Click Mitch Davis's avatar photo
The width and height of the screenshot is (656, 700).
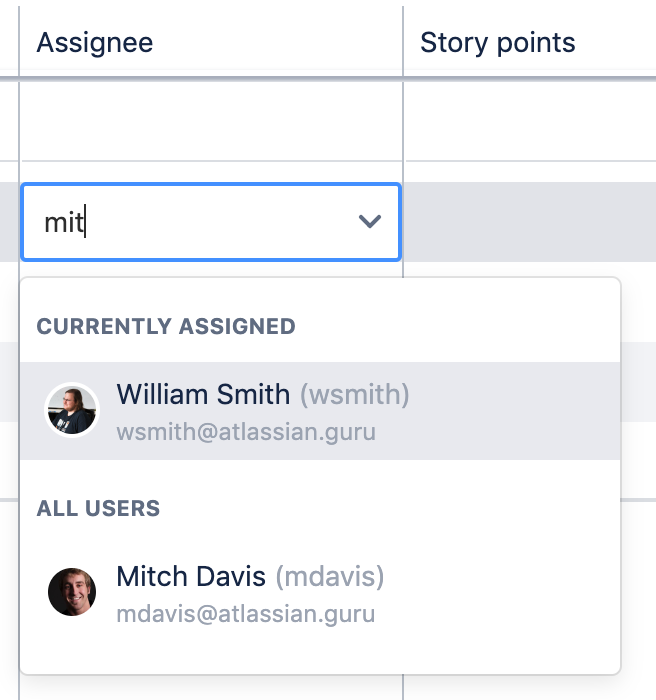[72, 592]
